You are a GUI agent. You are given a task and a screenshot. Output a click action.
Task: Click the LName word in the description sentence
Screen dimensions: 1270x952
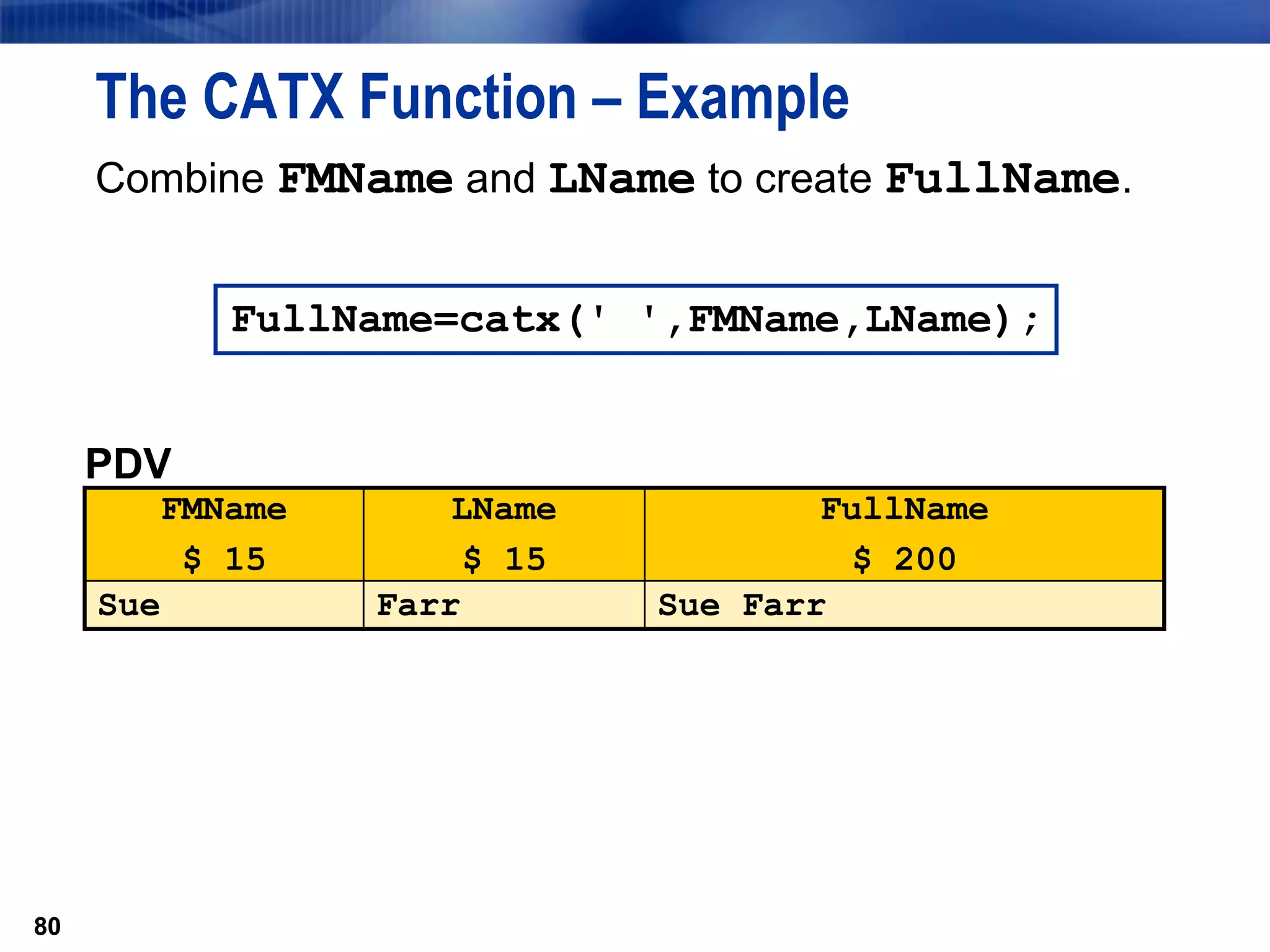[621, 179]
